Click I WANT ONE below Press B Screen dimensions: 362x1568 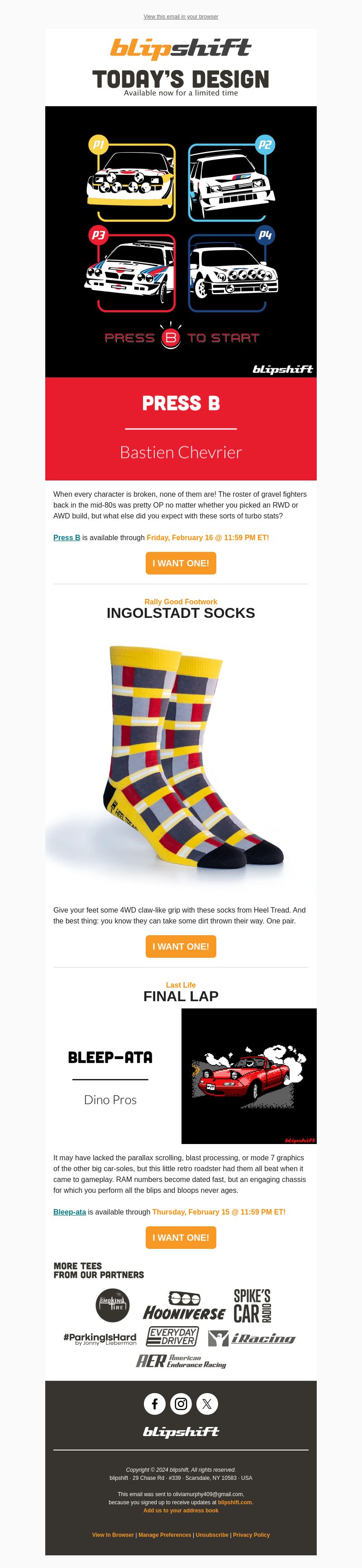181,563
